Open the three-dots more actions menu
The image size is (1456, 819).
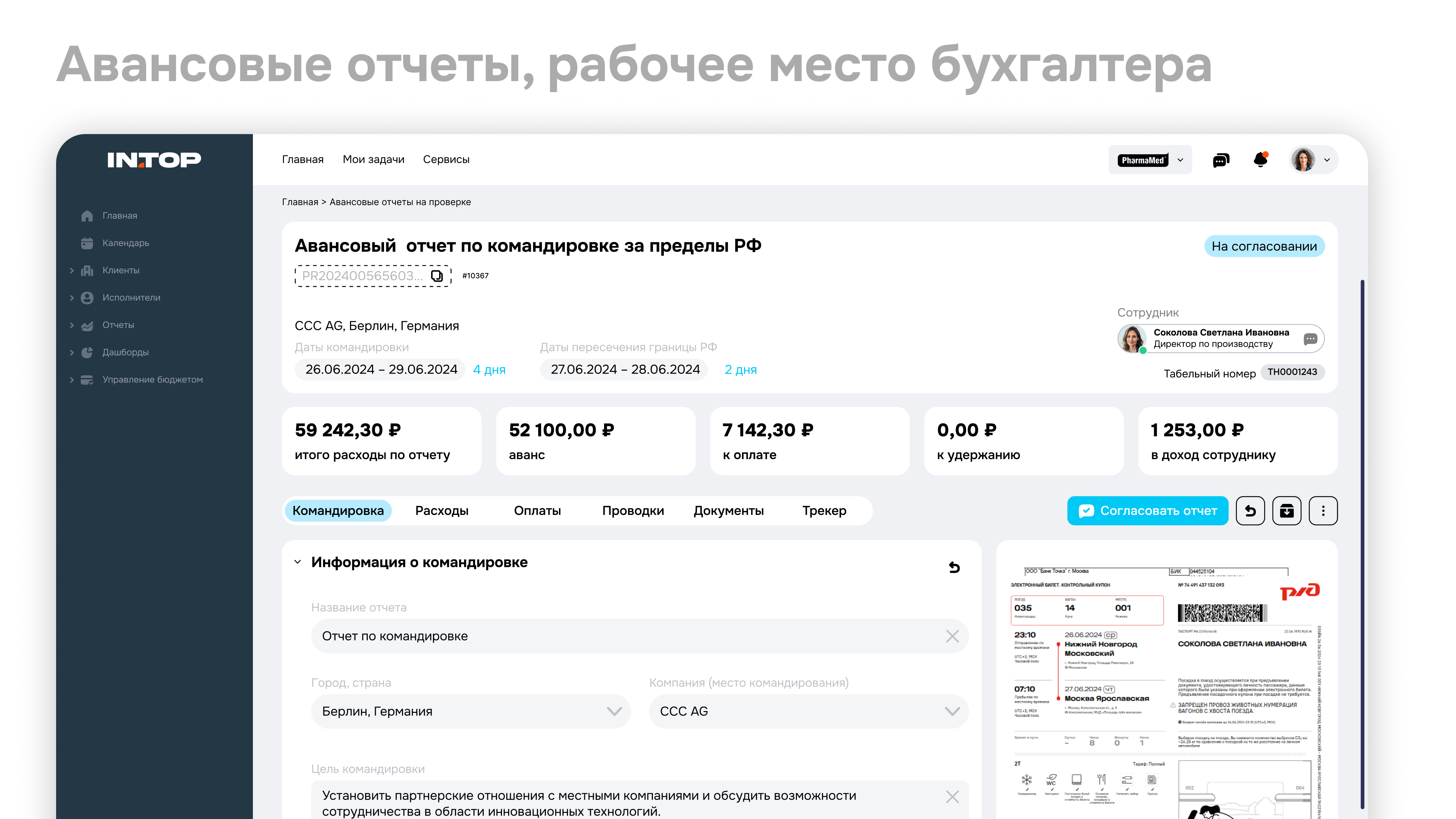pos(1323,511)
